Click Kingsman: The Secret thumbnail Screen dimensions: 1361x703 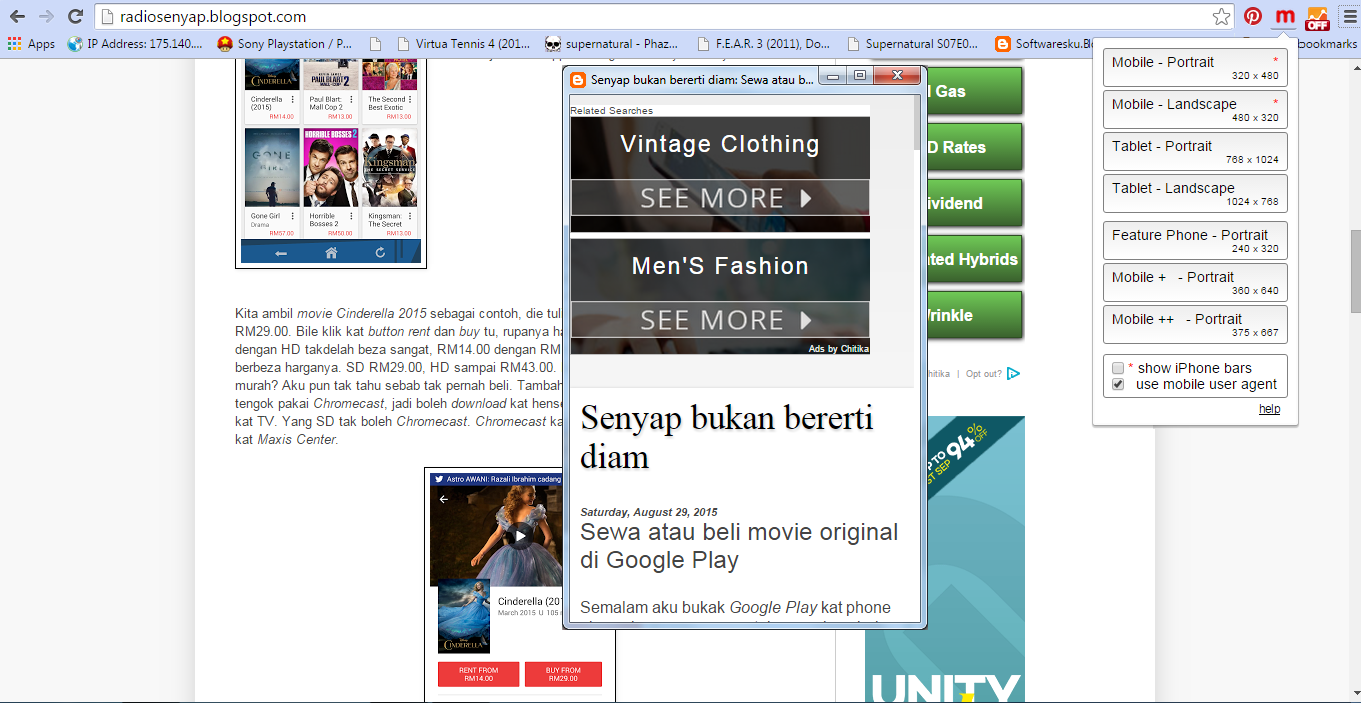coord(390,167)
